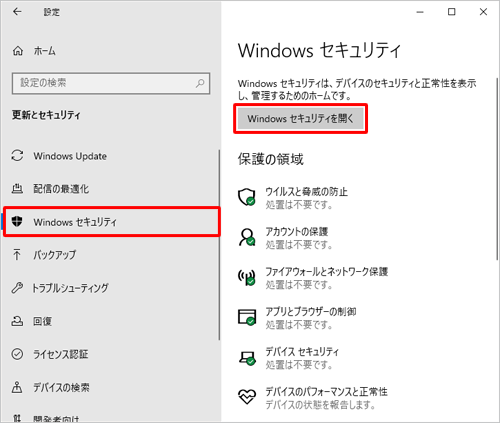Click the virus protection shield icon
The height and width of the screenshot is (423, 500).
point(247,197)
